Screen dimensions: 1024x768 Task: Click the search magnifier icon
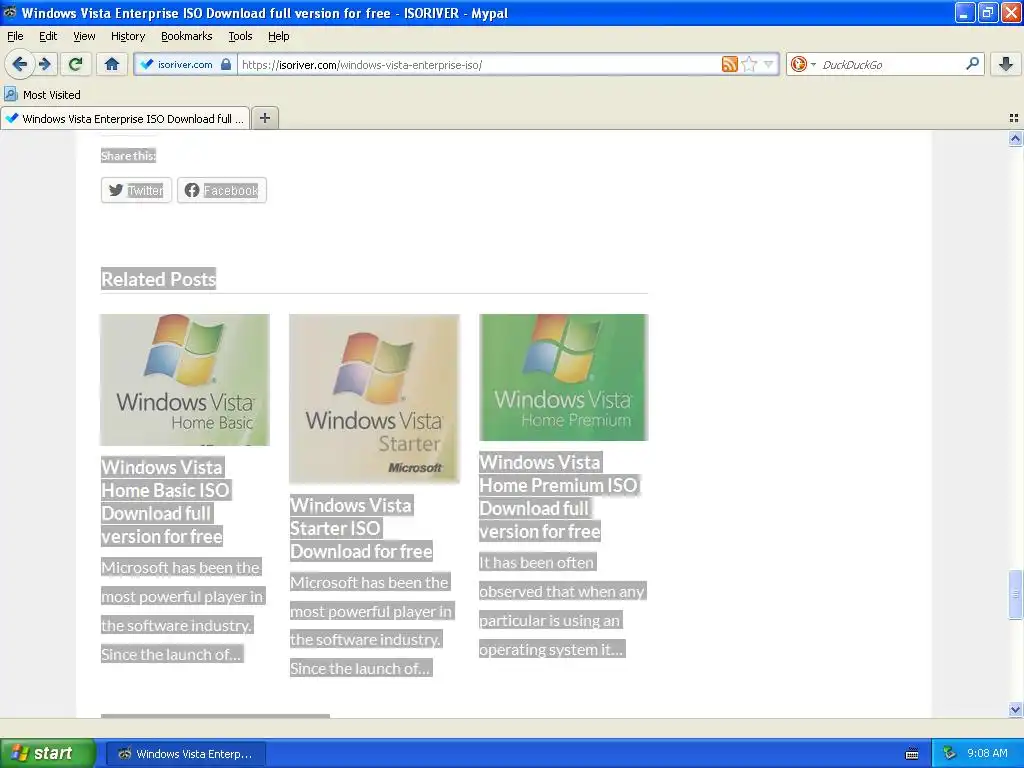tap(972, 64)
